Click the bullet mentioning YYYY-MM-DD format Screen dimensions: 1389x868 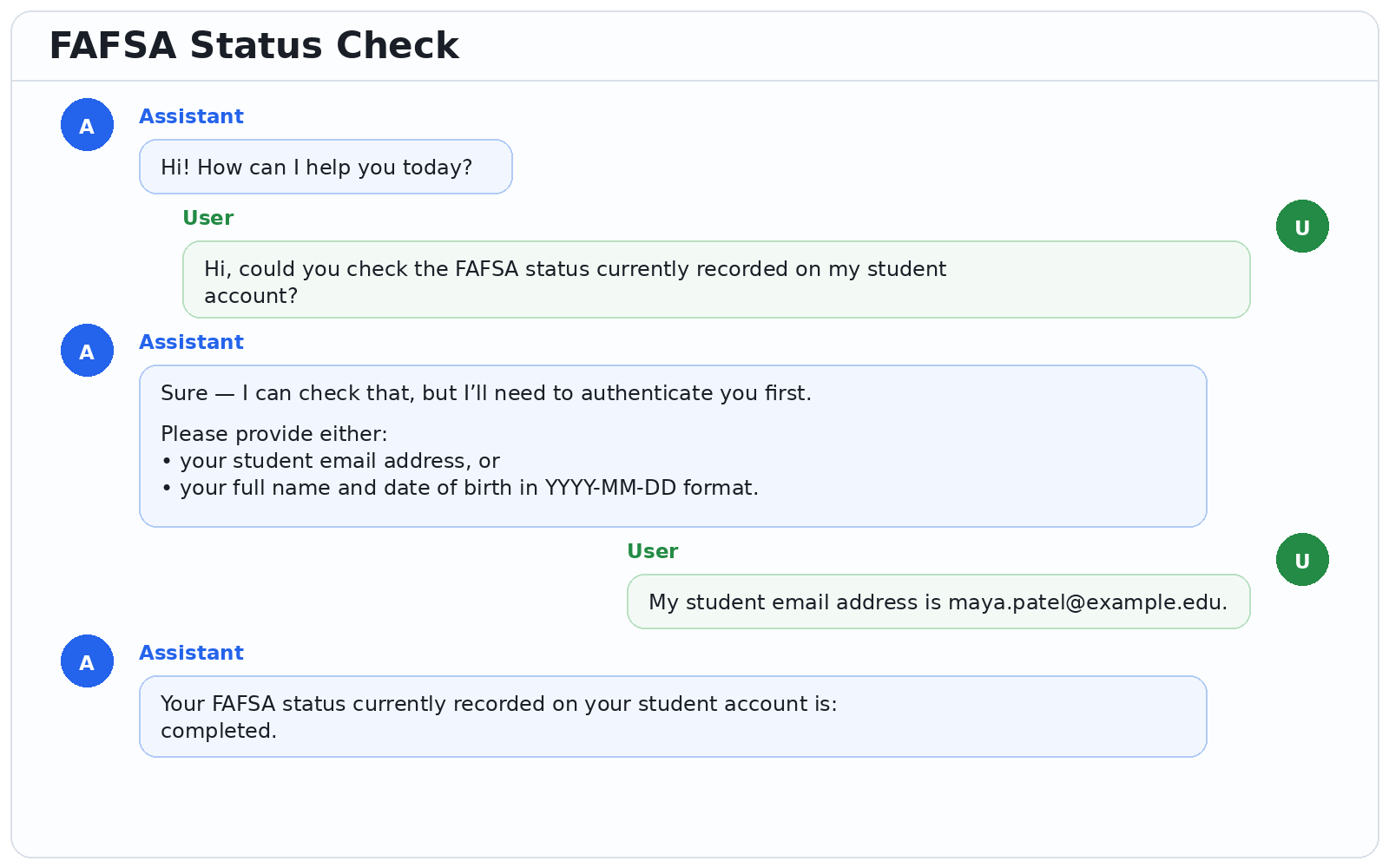coord(459,488)
